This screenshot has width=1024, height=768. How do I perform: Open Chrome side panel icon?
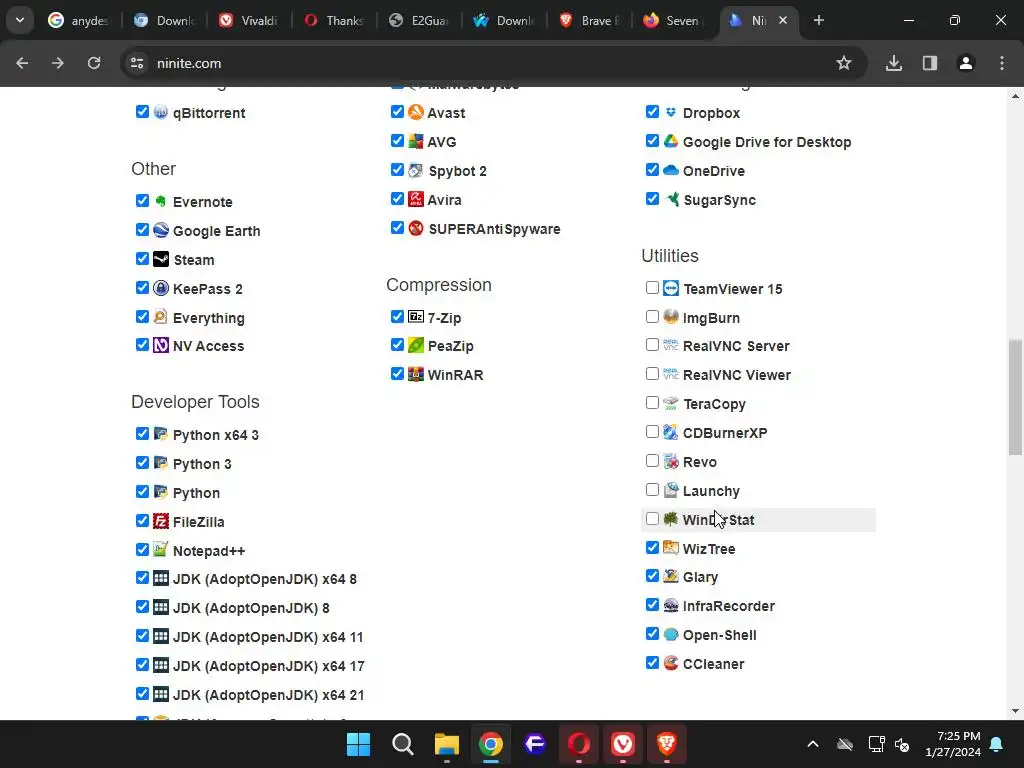pyautogui.click(x=930, y=63)
